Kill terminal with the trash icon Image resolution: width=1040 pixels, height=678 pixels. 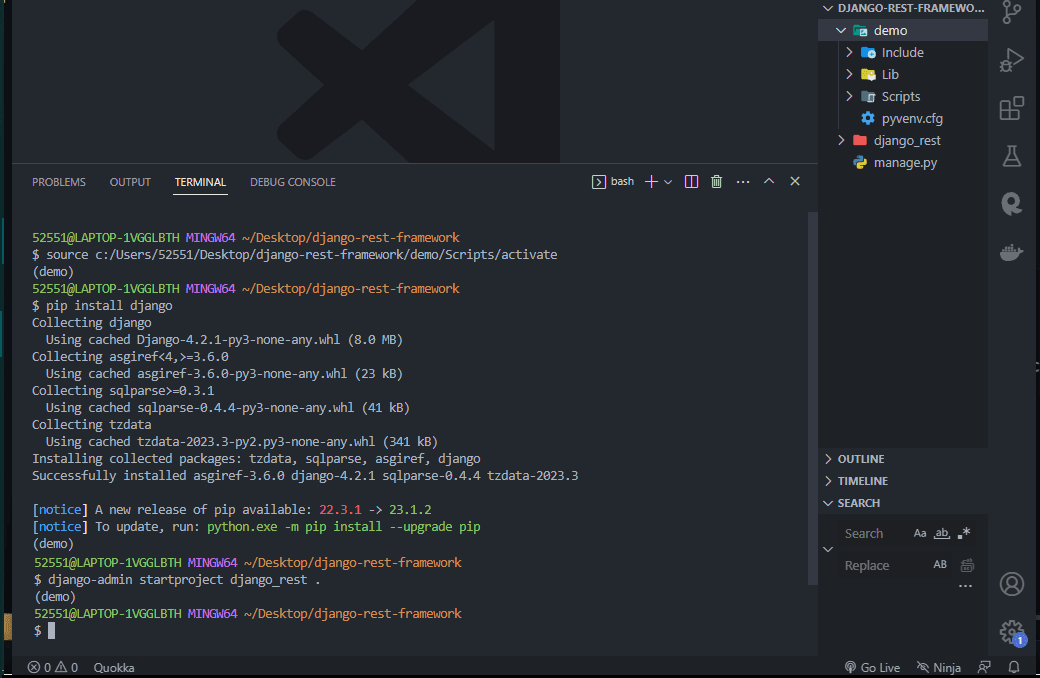coord(716,182)
